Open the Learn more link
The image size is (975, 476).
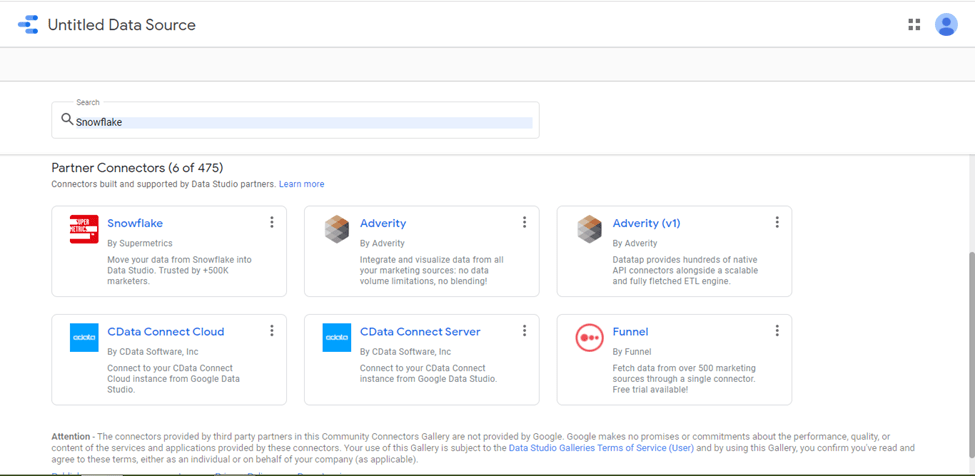(x=302, y=184)
